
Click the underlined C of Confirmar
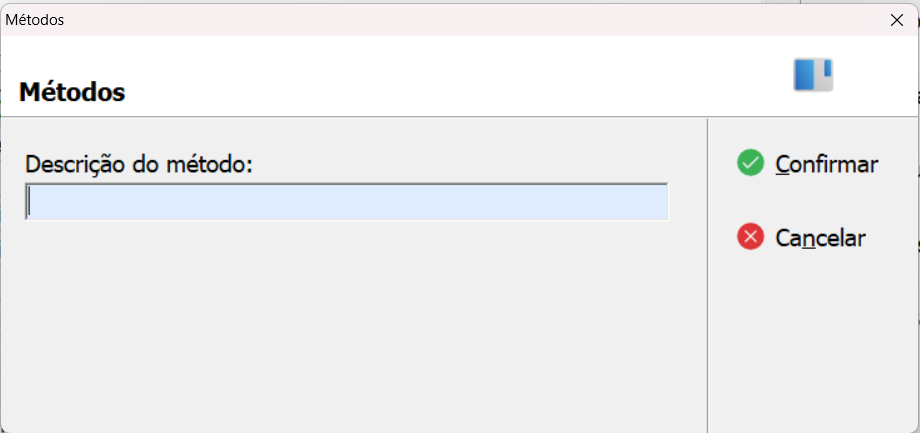pyautogui.click(x=782, y=164)
